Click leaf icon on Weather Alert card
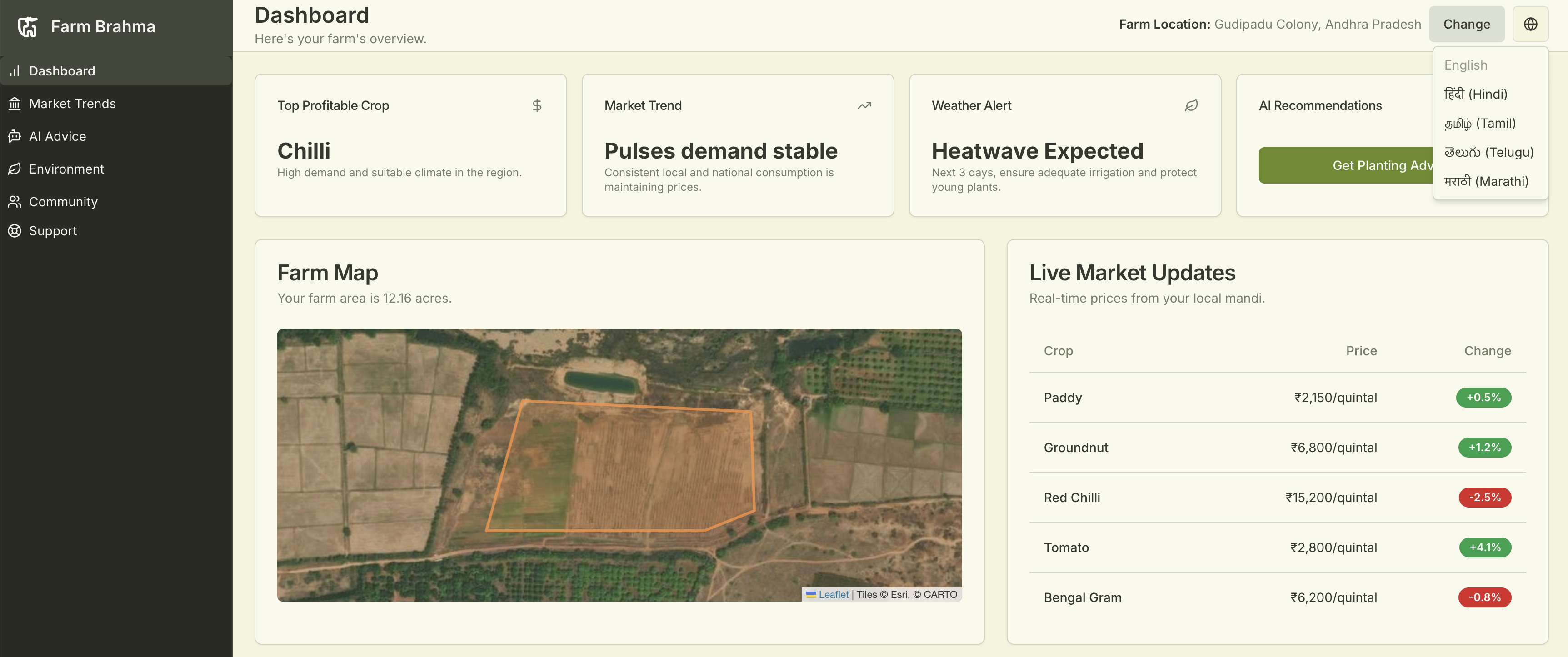The width and height of the screenshot is (1568, 657). tap(1191, 105)
